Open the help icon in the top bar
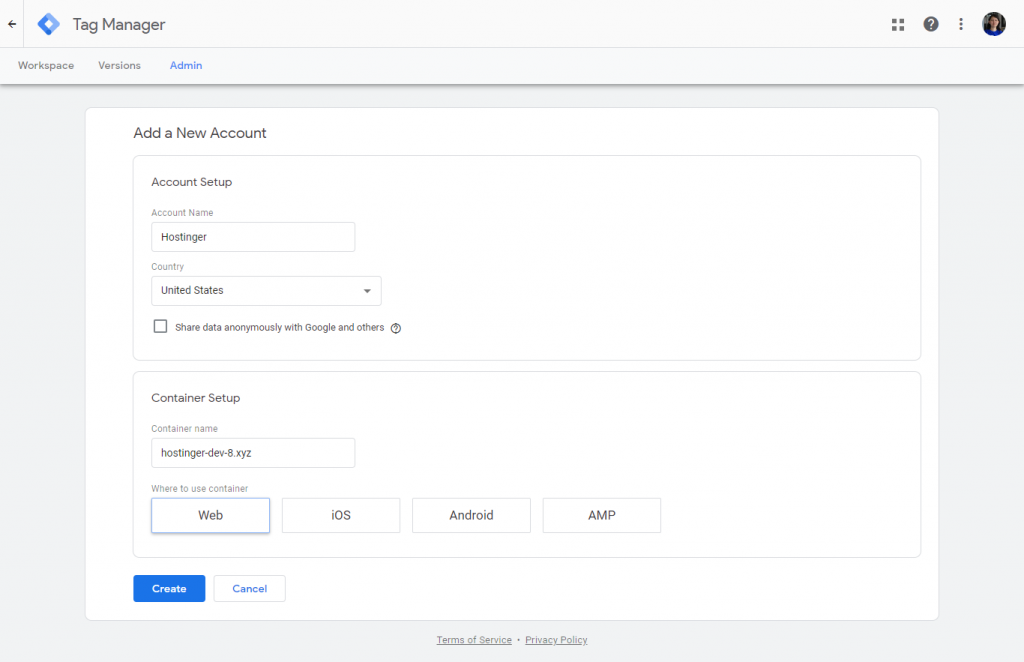The height and width of the screenshot is (662, 1024). 931,24
